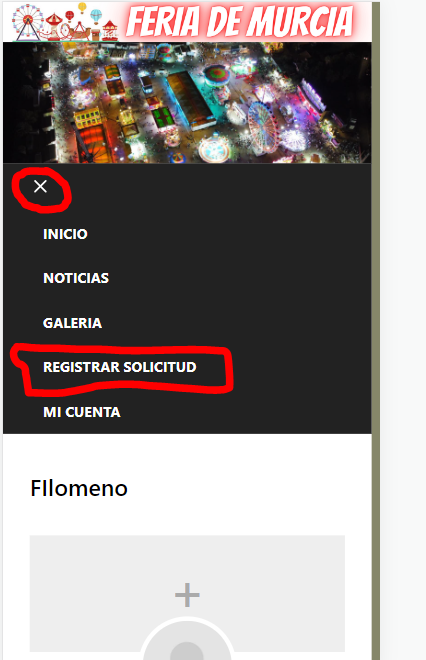This screenshot has width=426, height=660.
Task: Open the NOTICIAS menu item
Action: (x=76, y=278)
